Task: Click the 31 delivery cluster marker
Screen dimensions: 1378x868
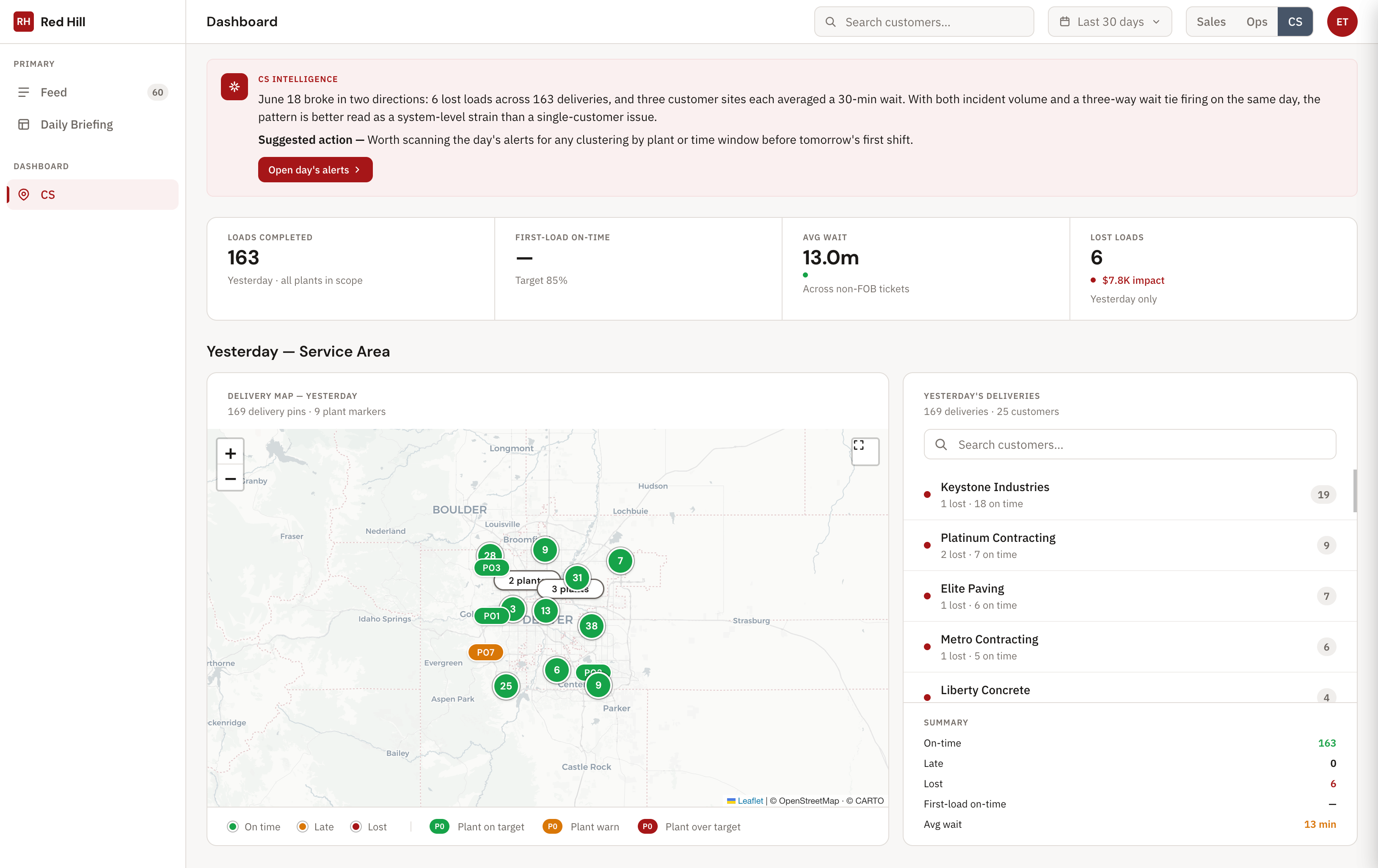Action: click(577, 577)
